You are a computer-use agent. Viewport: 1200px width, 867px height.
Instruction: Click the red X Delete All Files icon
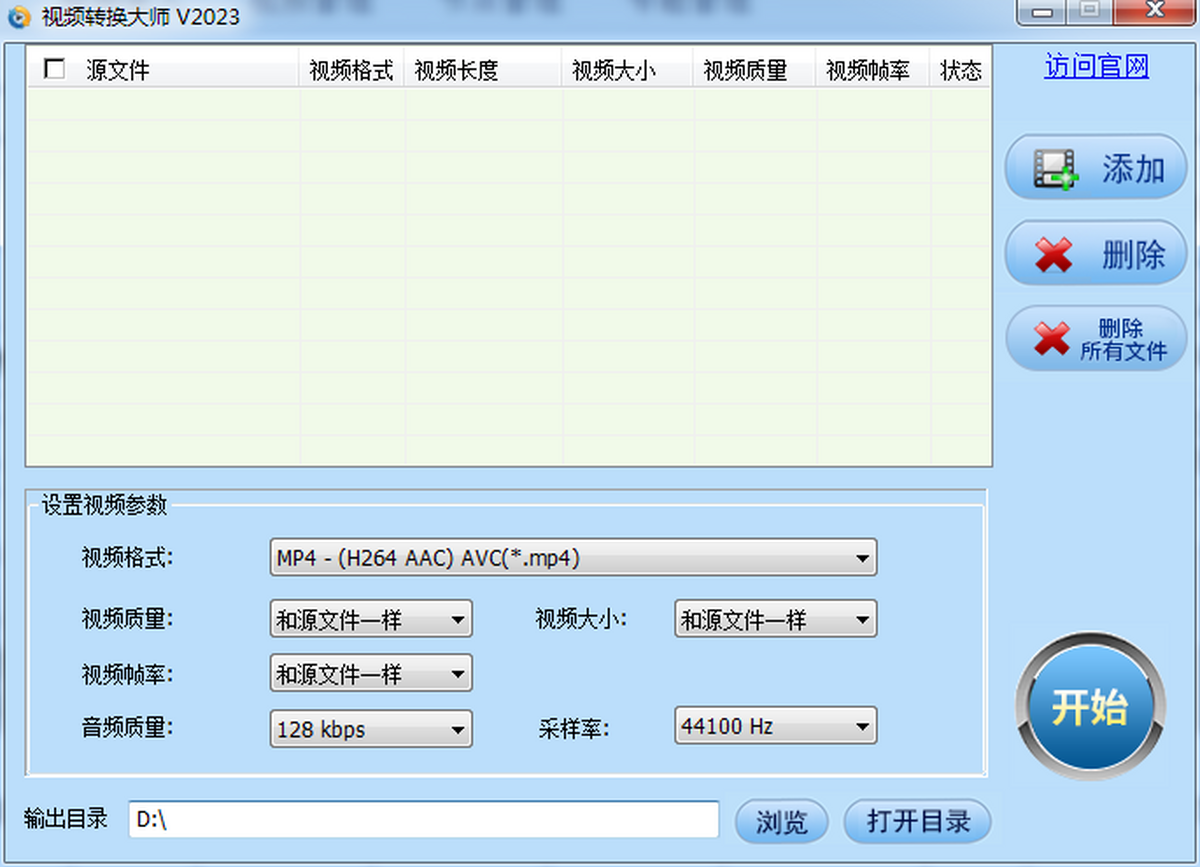click(1051, 339)
